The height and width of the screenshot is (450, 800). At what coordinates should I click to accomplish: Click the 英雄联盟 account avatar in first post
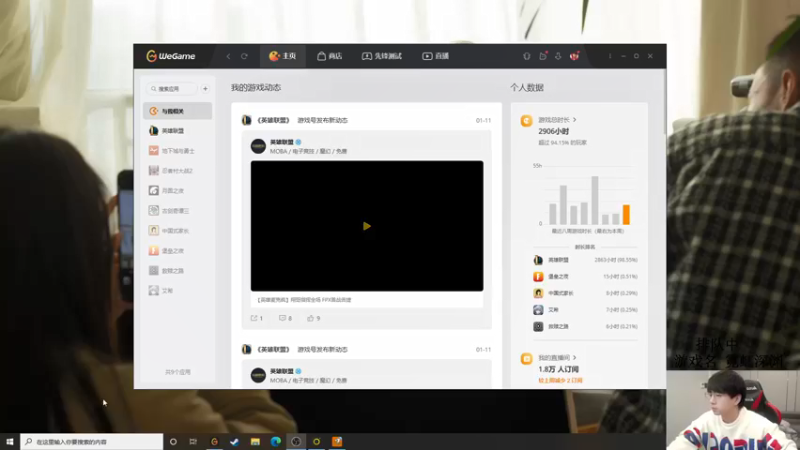258,146
